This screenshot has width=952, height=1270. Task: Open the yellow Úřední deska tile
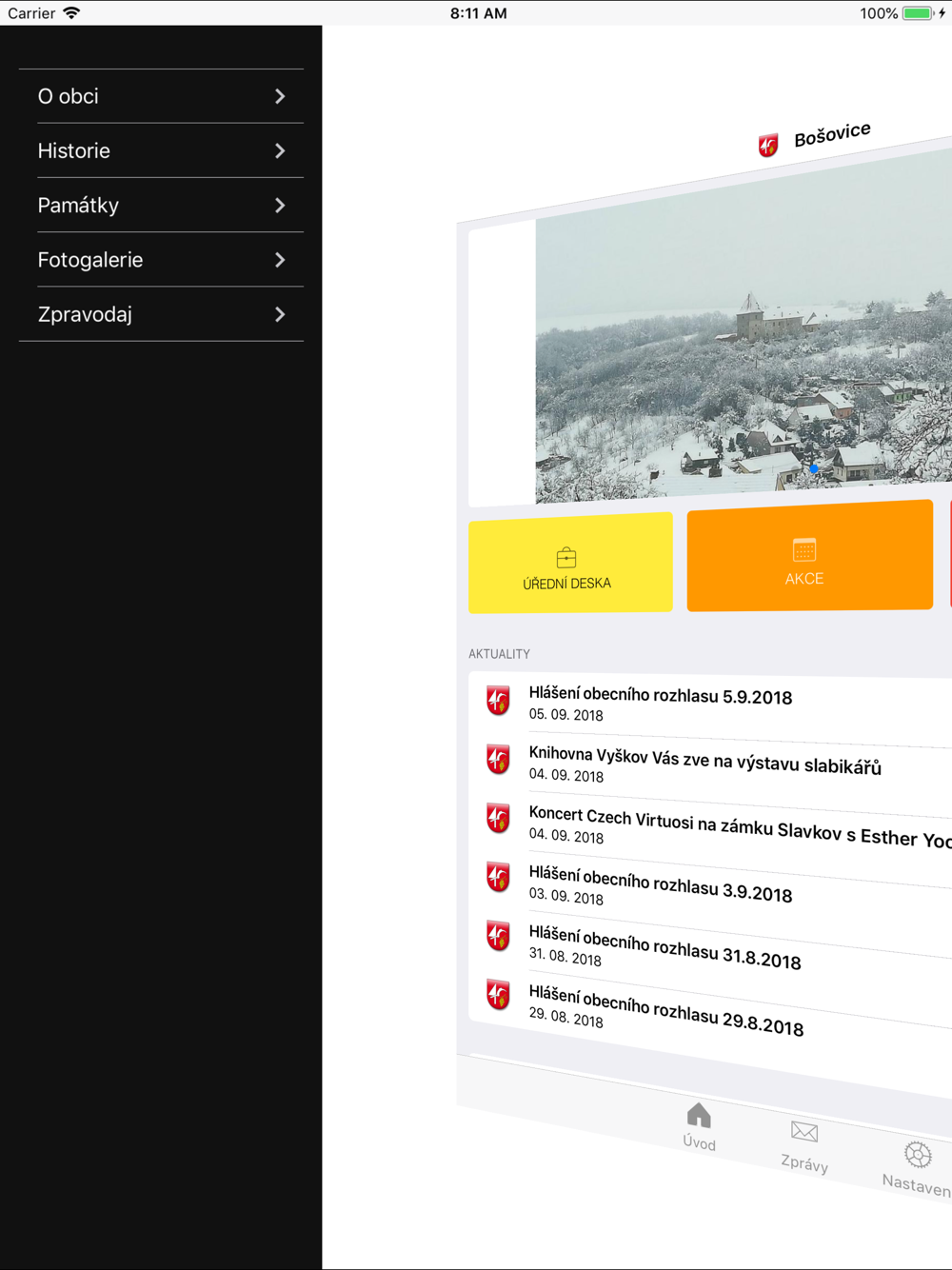coord(570,563)
